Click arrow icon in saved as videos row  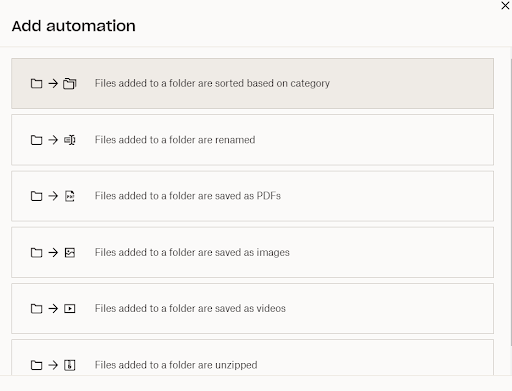(x=53, y=309)
